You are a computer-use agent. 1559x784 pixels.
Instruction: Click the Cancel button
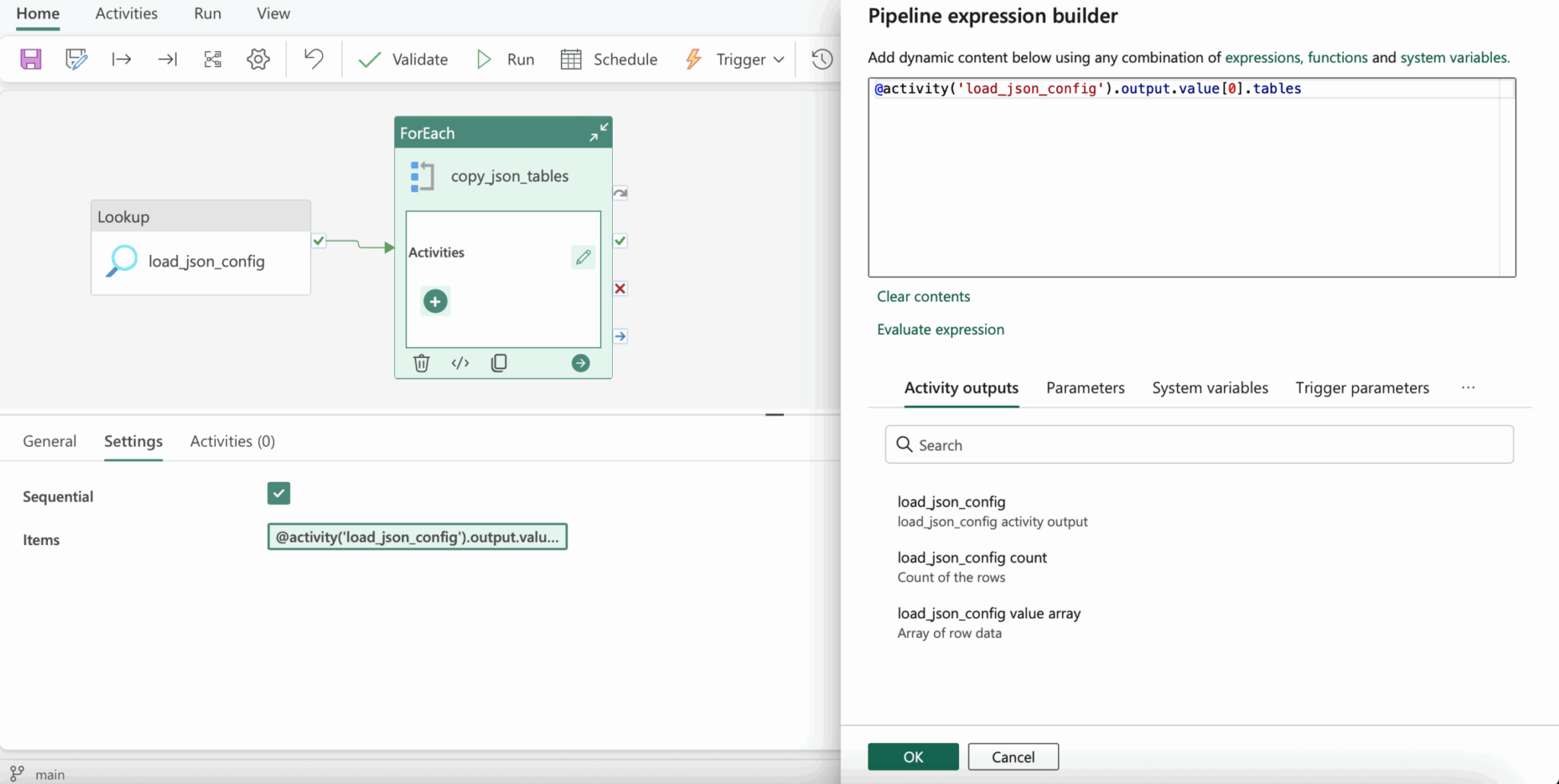tap(1013, 757)
